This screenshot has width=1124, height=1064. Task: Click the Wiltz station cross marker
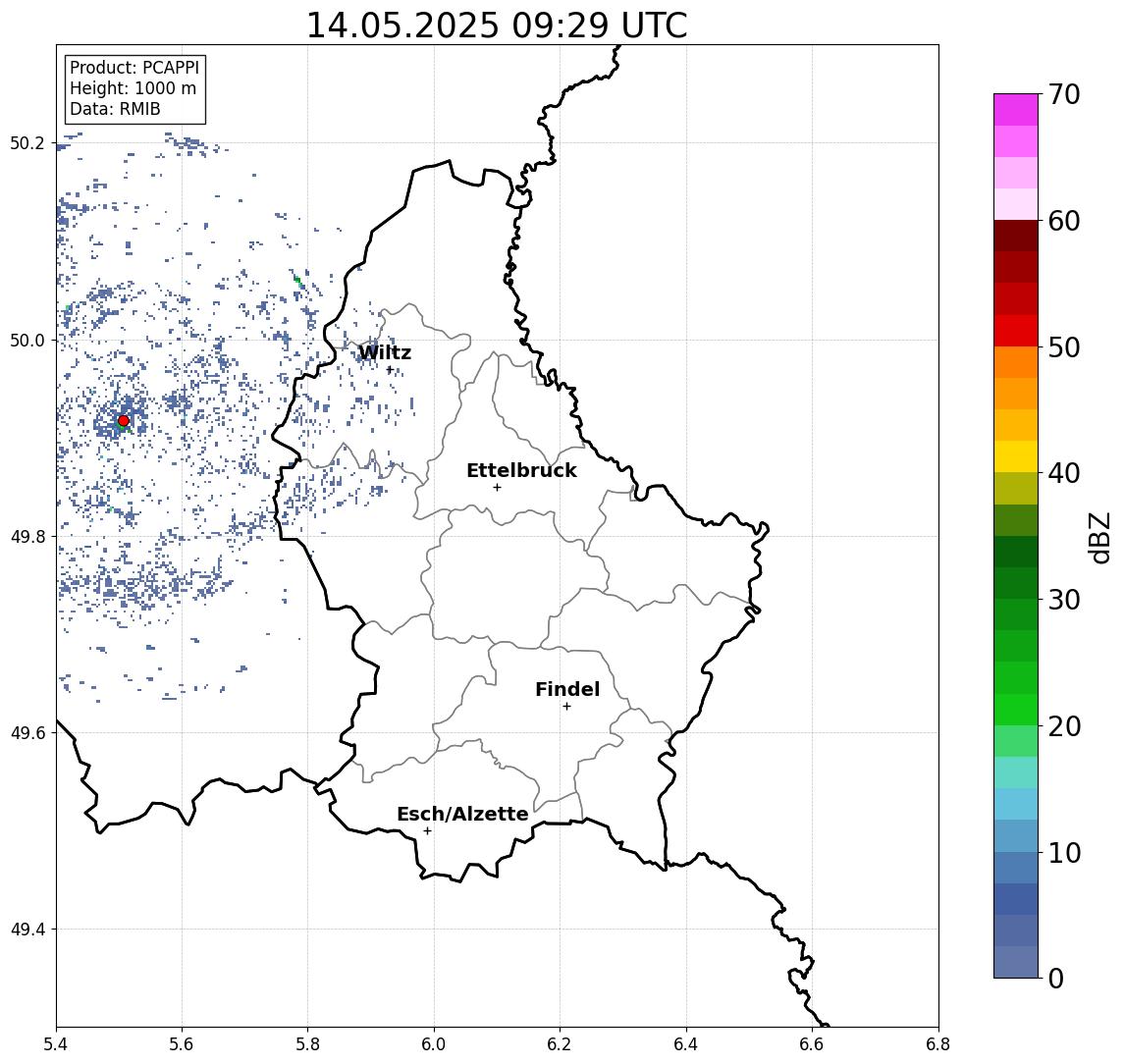[x=390, y=370]
